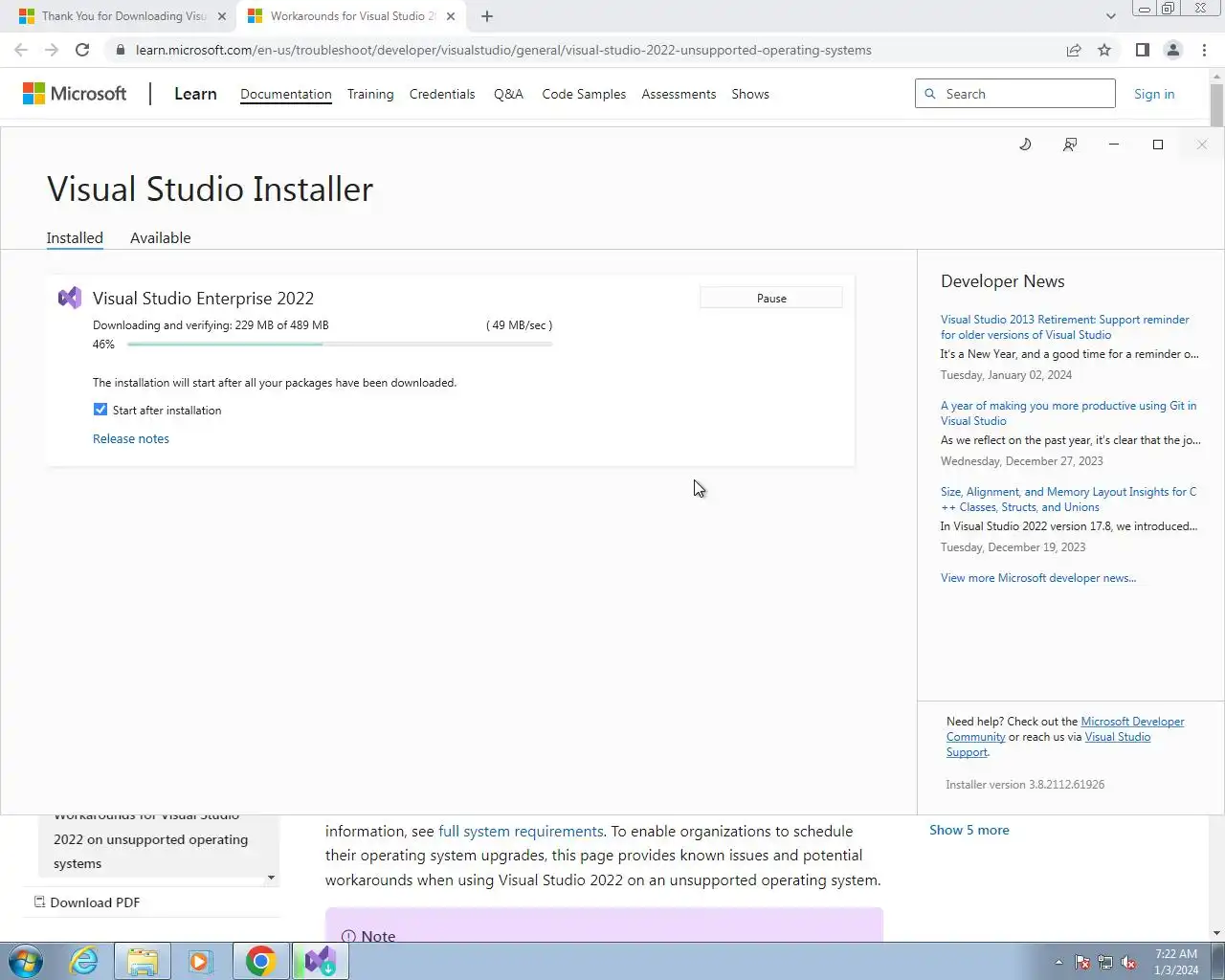Focus the Learn Search input field
This screenshot has height=980, width=1225.
pyautogui.click(x=1015, y=94)
